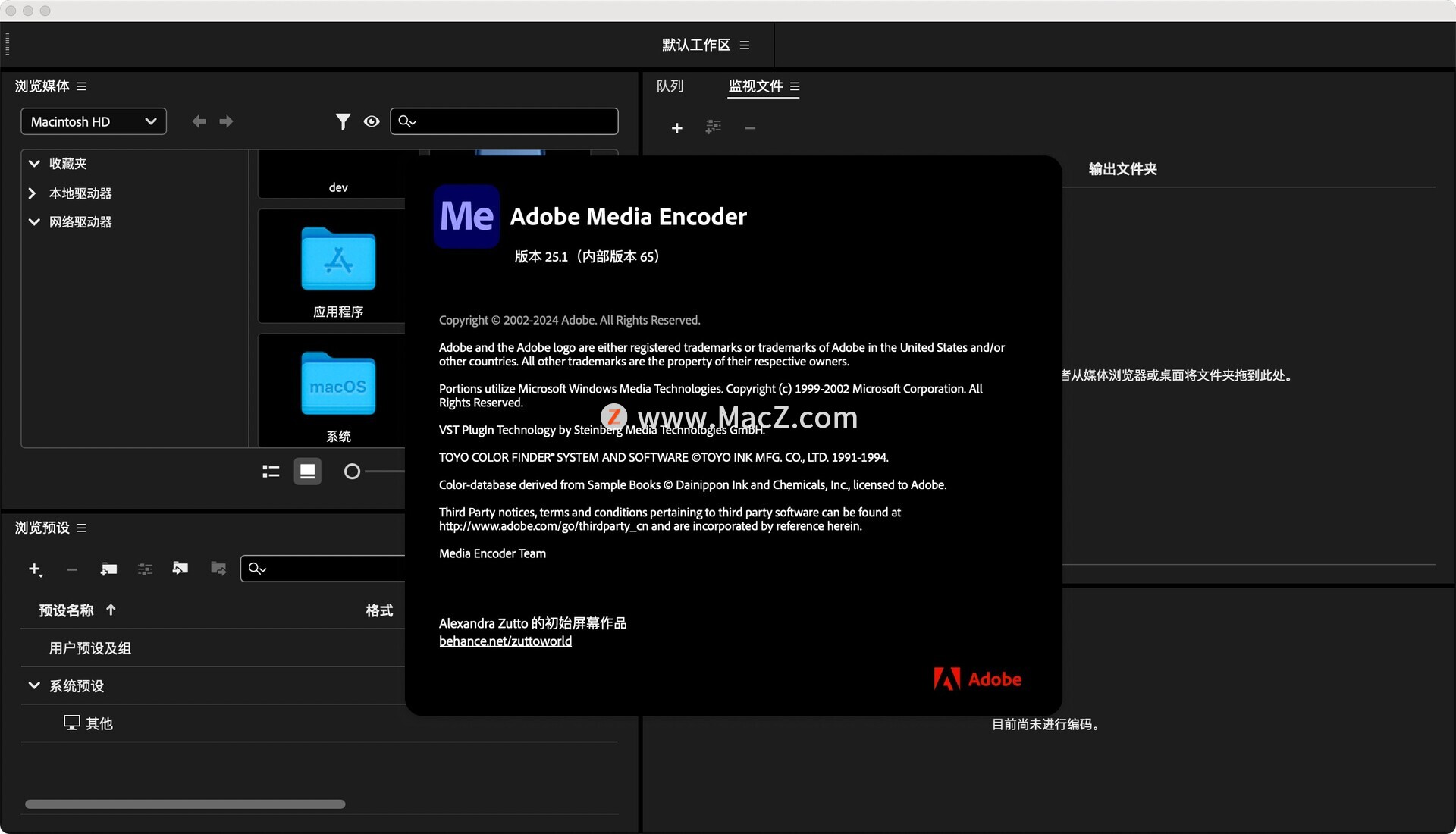Image resolution: width=1456 pixels, height=834 pixels.
Task: Click the Me app logo in About
Action: [x=466, y=216]
